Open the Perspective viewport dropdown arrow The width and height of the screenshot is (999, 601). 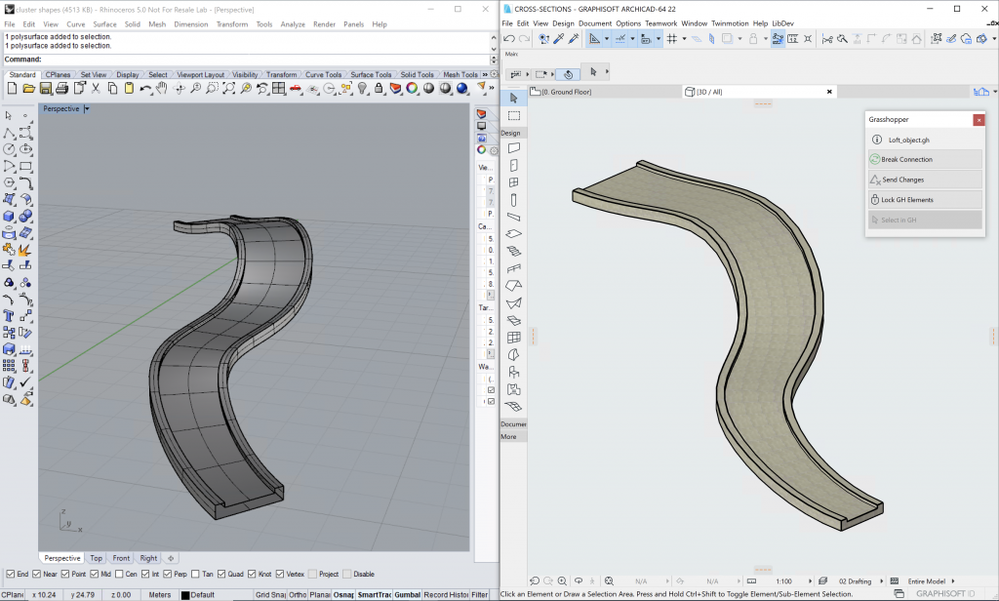(x=87, y=109)
